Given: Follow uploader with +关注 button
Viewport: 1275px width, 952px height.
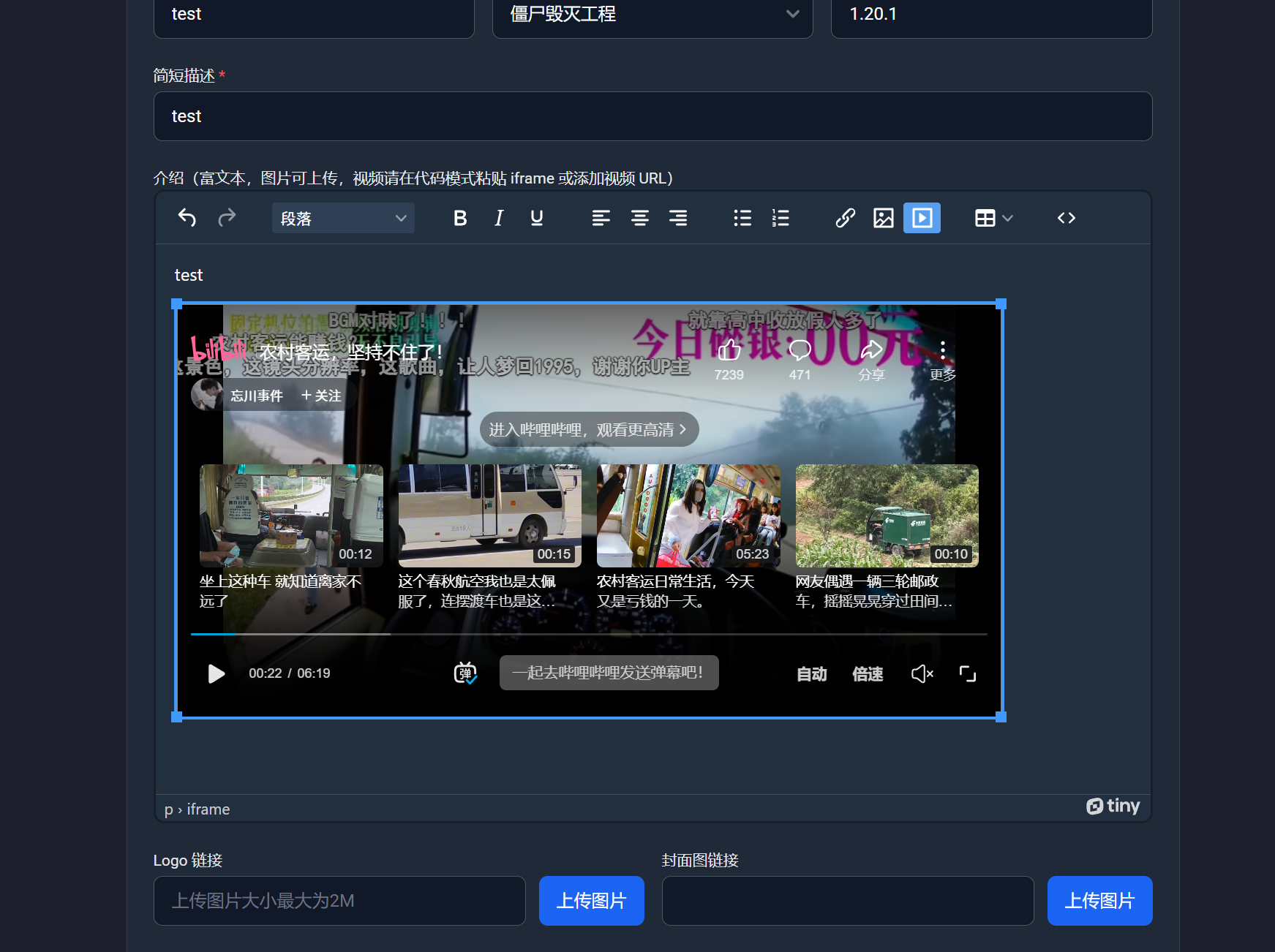Looking at the screenshot, I should tap(321, 396).
